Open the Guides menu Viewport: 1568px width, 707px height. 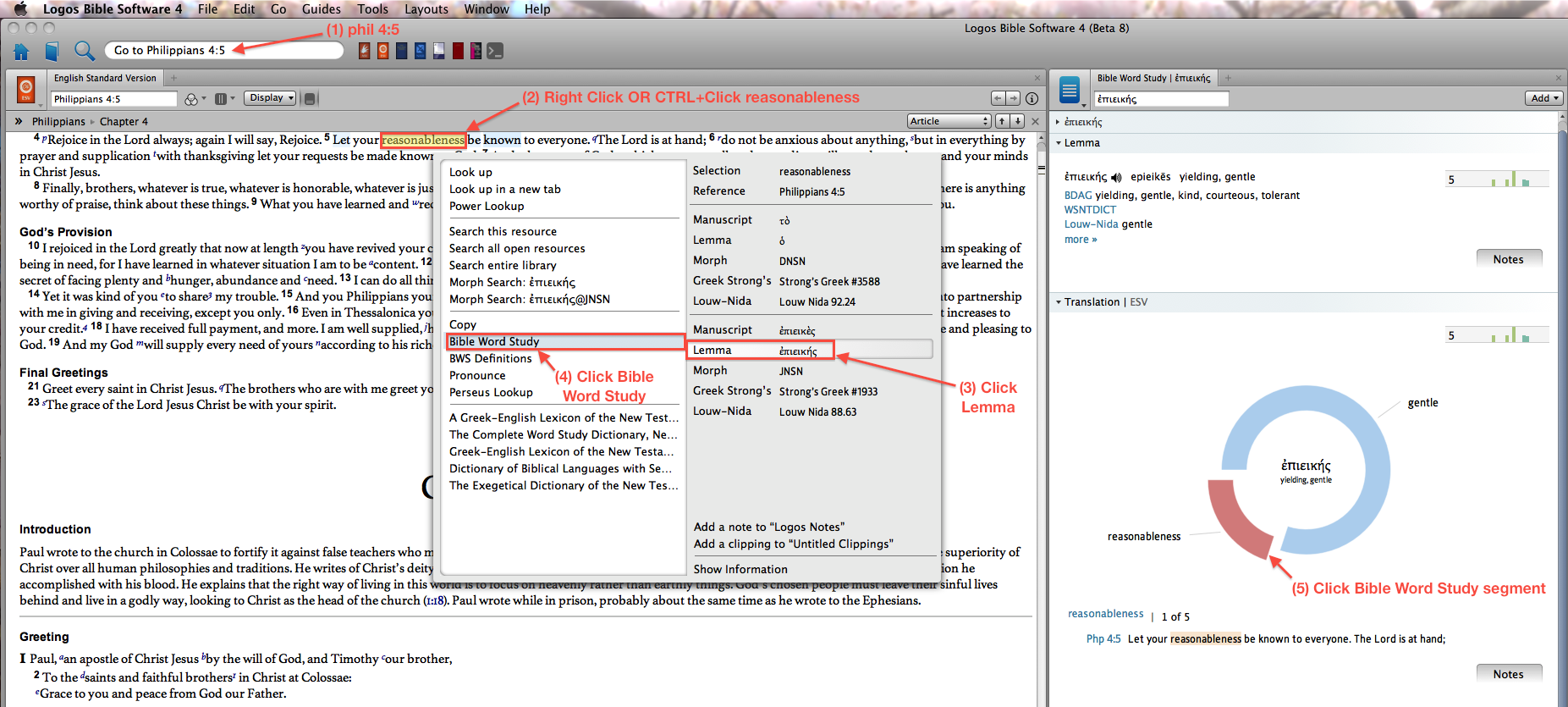pyautogui.click(x=322, y=9)
